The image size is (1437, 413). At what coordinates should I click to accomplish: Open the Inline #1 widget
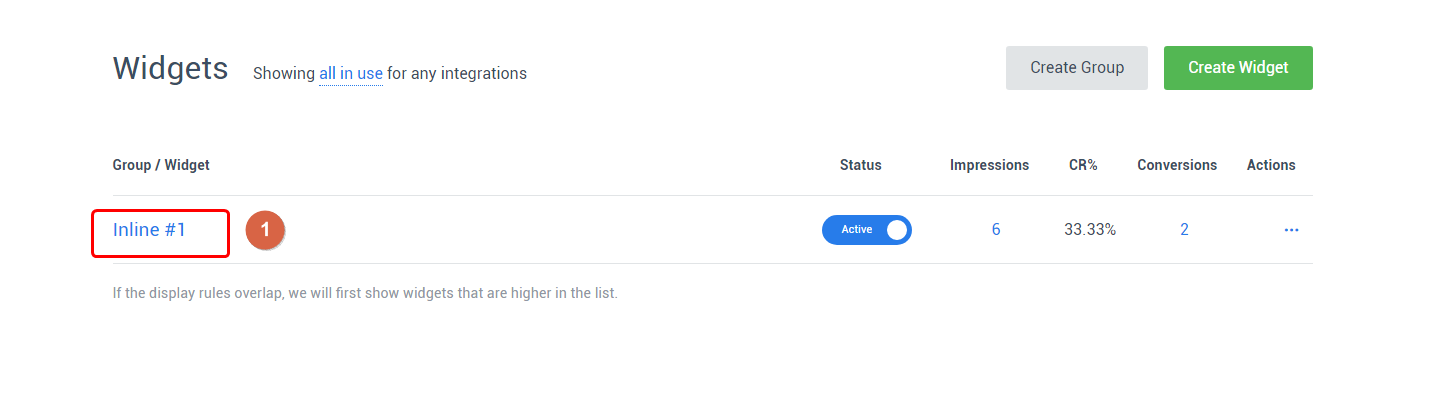pos(150,230)
